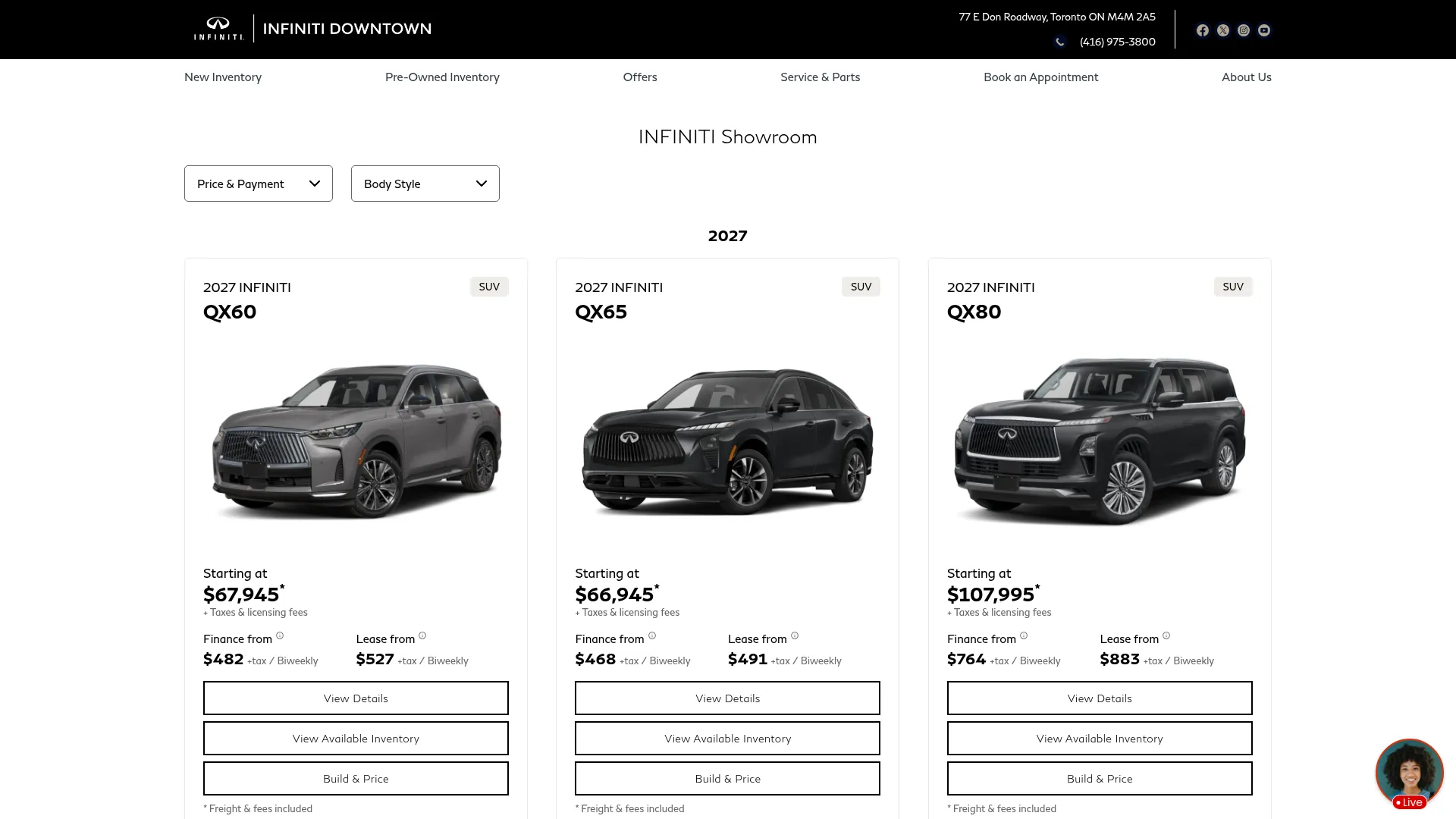This screenshot has width=1456, height=819.
Task: Open the Pre-Owned Inventory menu
Action: [442, 77]
